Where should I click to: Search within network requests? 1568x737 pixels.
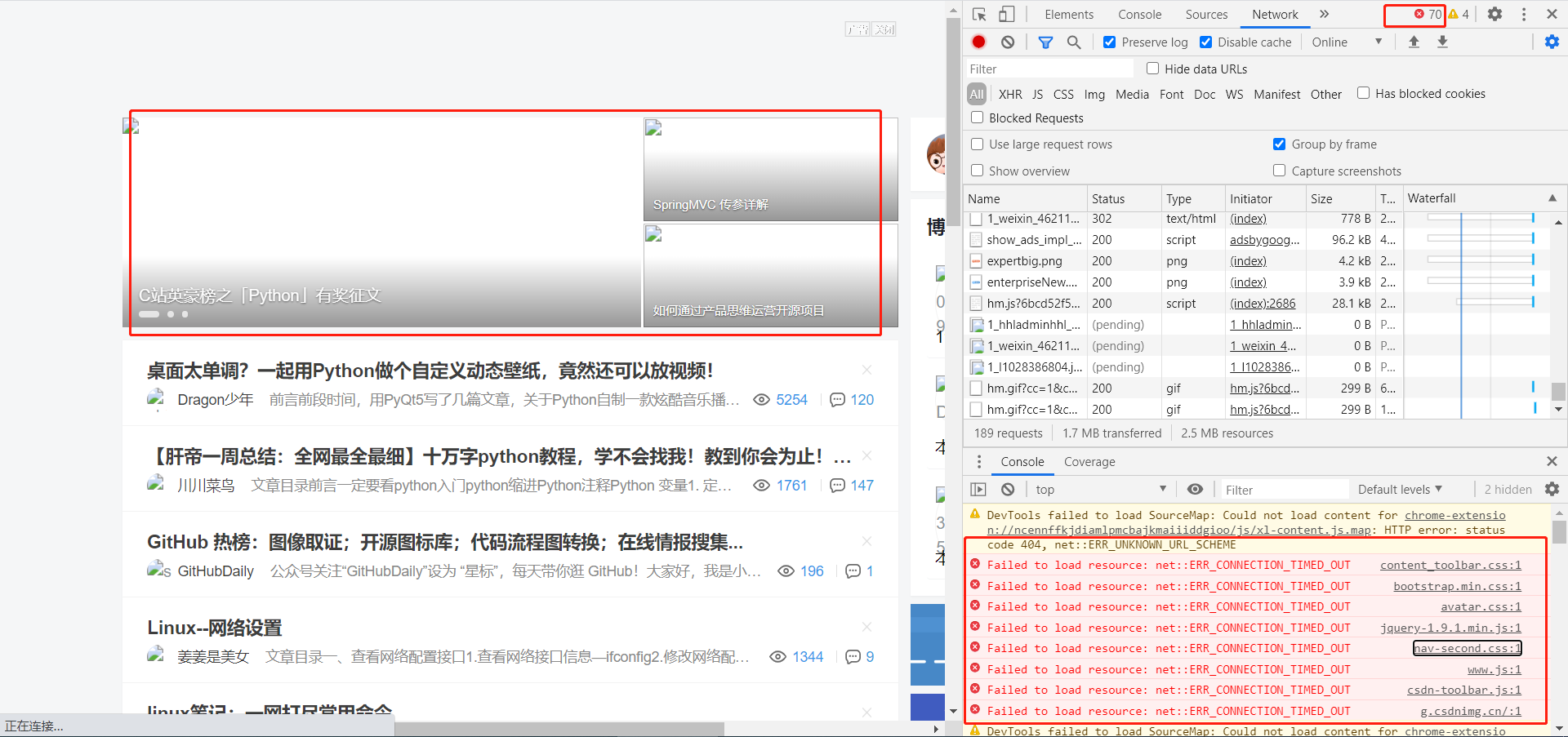(1074, 42)
